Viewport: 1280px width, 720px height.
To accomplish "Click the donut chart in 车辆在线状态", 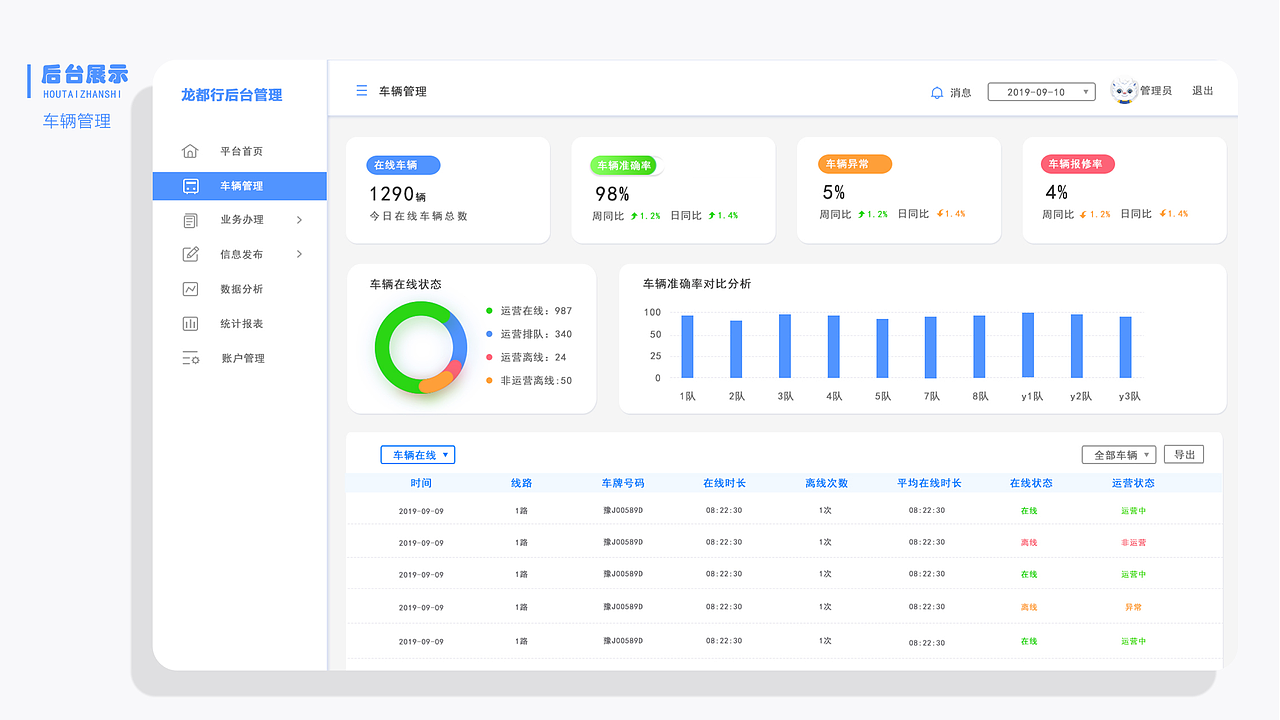I will click(421, 347).
